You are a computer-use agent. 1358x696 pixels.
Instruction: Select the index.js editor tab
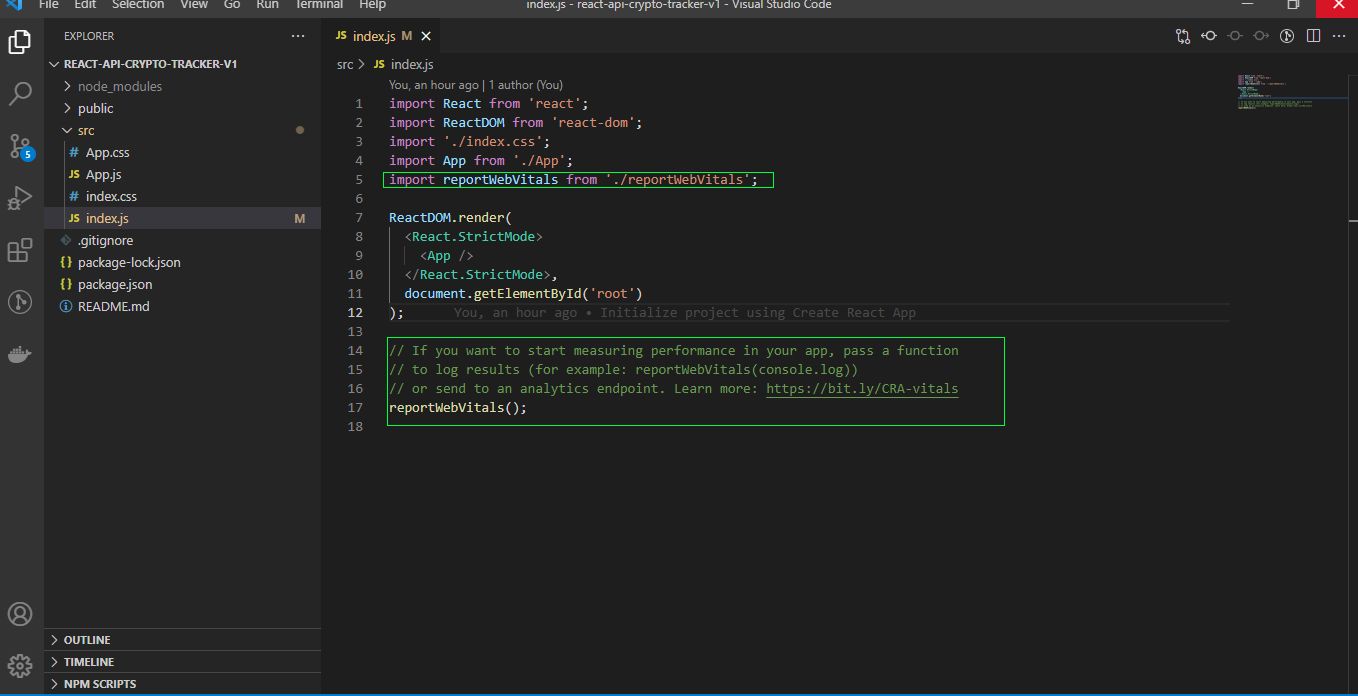(381, 36)
